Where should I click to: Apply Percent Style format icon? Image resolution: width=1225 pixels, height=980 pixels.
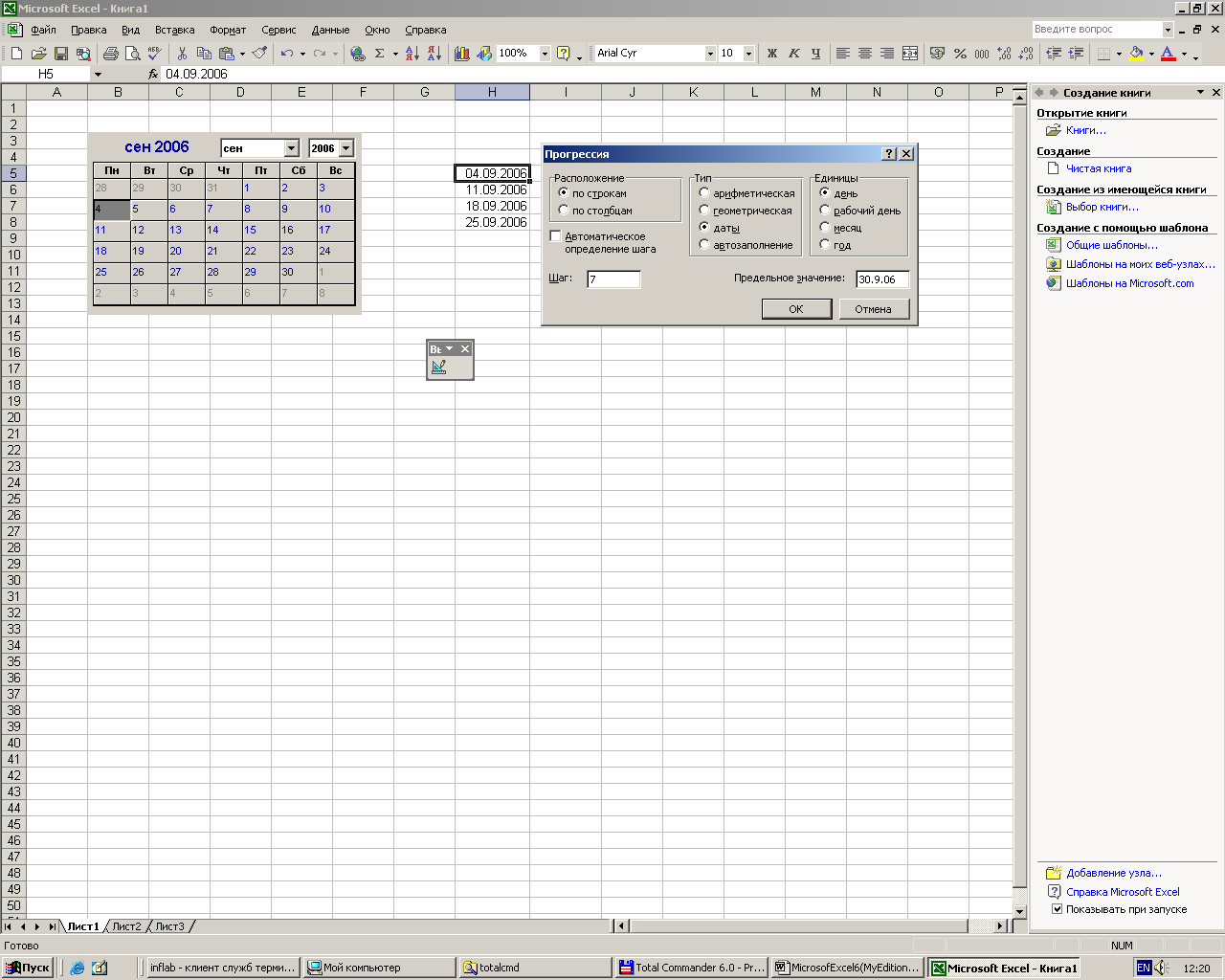tap(960, 54)
